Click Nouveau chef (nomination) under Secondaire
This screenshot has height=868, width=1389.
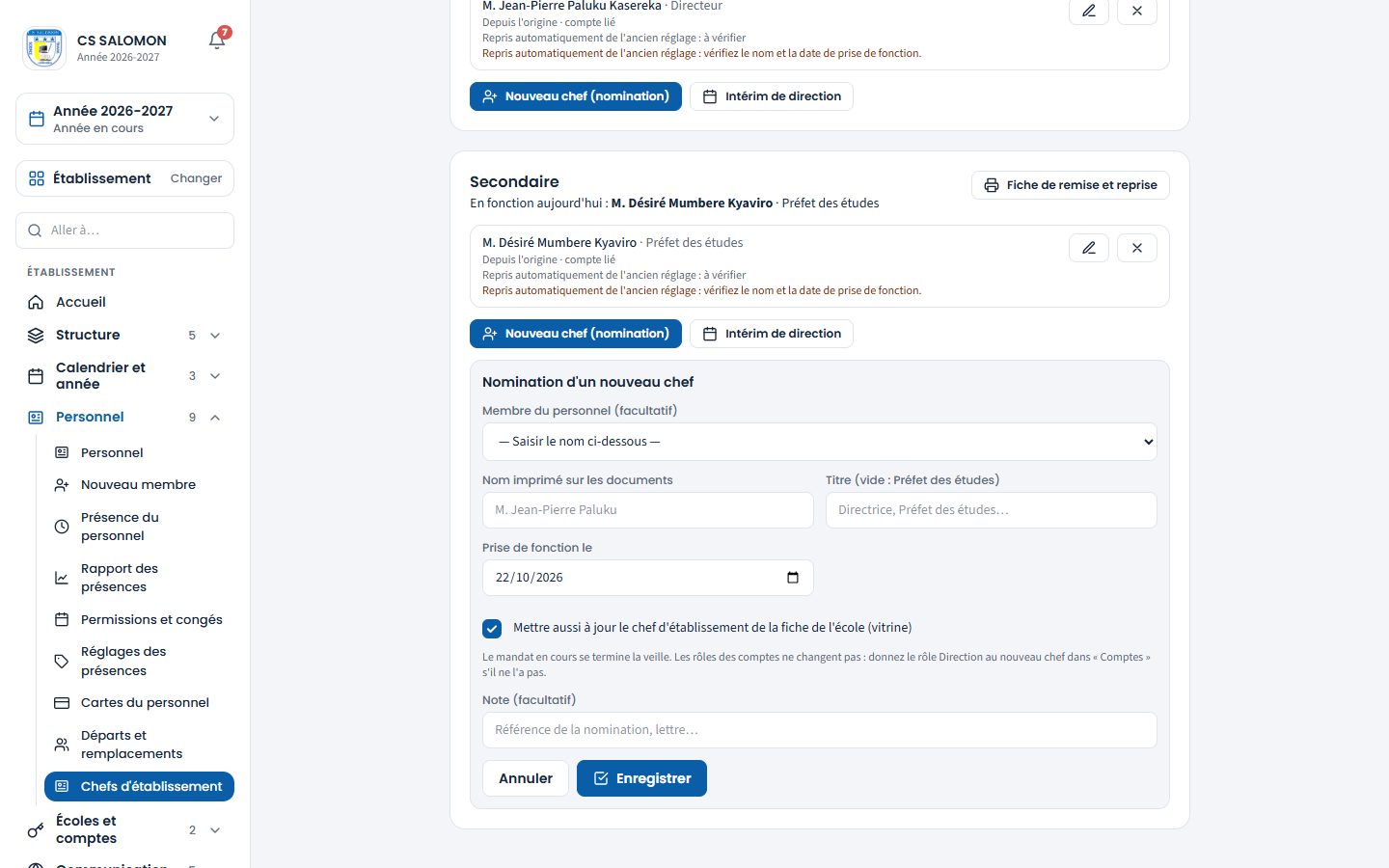(576, 334)
